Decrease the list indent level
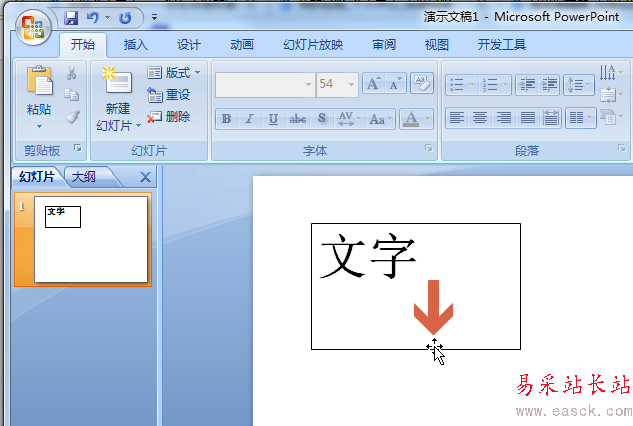The image size is (633, 426). pos(527,85)
